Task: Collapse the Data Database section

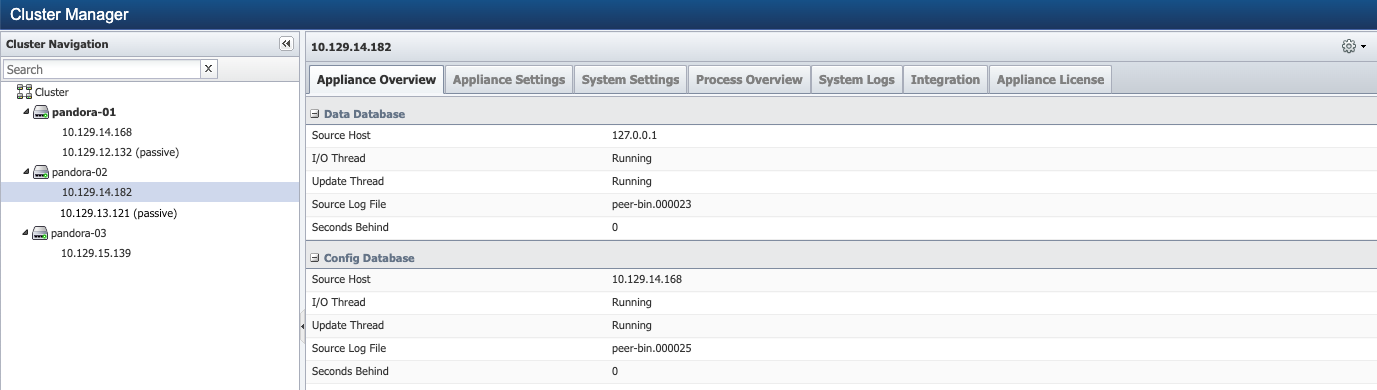Action: [x=315, y=114]
